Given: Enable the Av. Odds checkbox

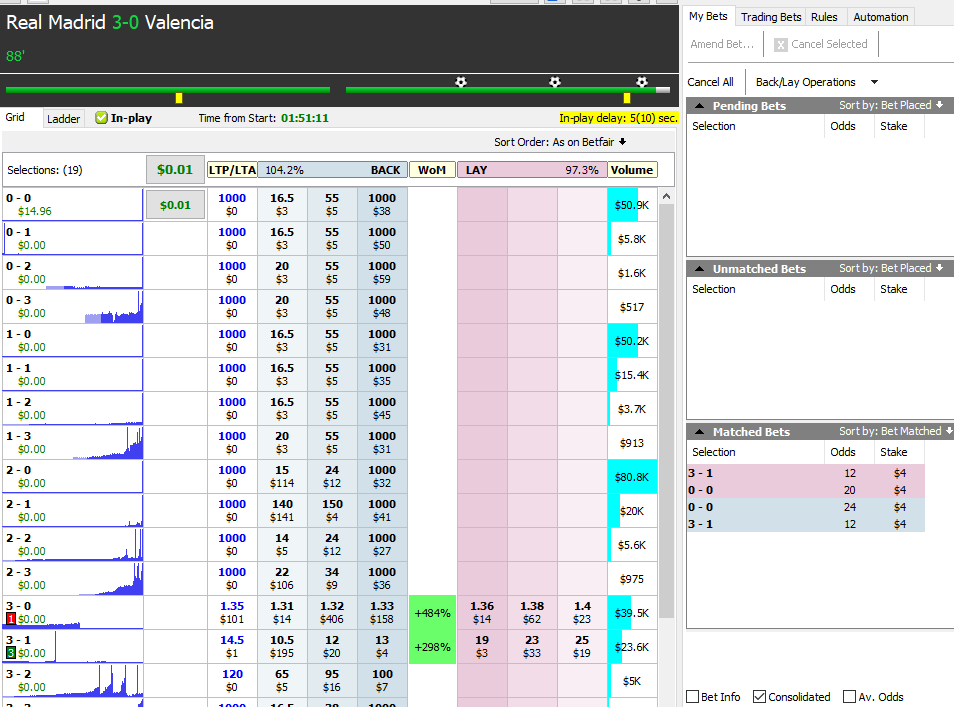Looking at the screenshot, I should (849, 697).
